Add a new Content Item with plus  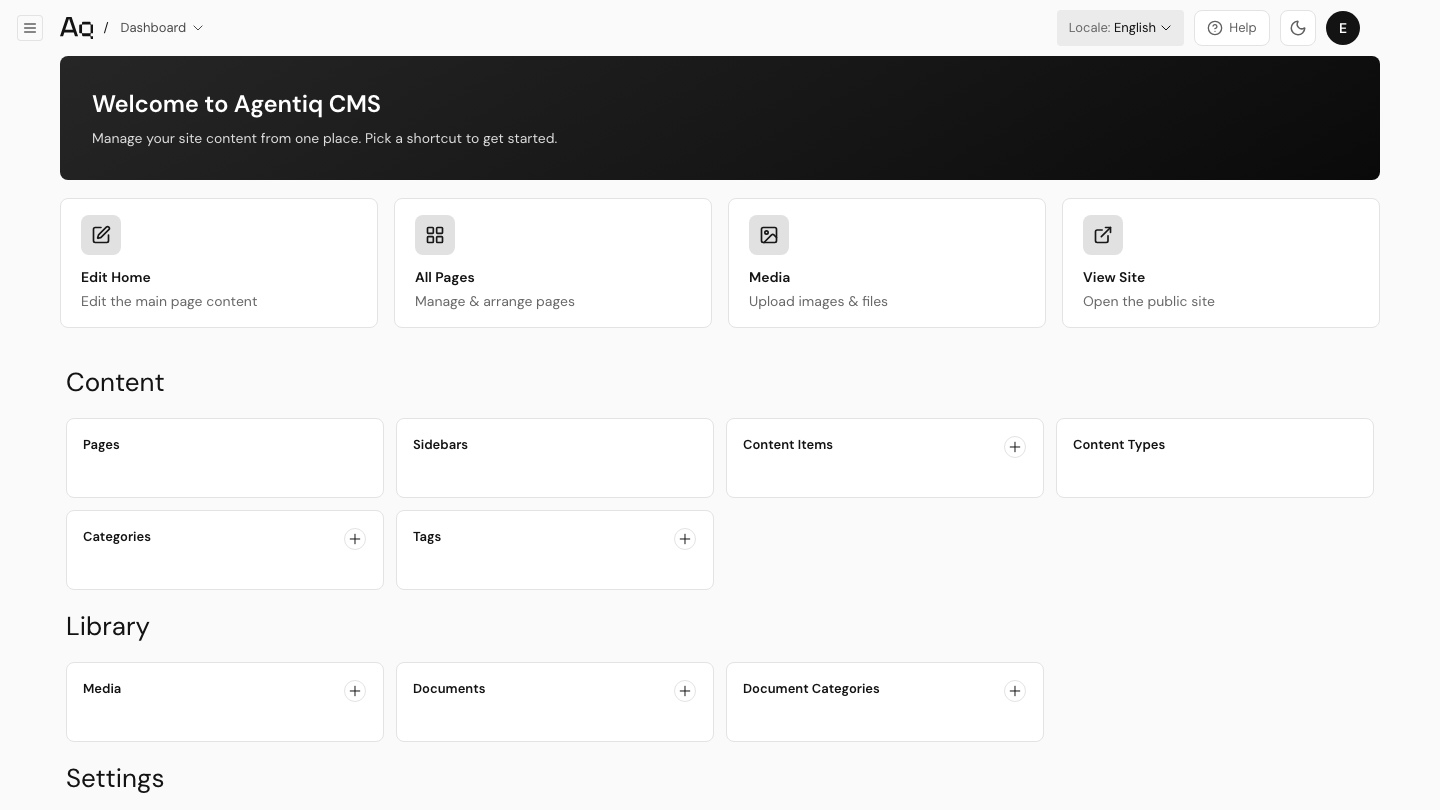pos(1015,447)
